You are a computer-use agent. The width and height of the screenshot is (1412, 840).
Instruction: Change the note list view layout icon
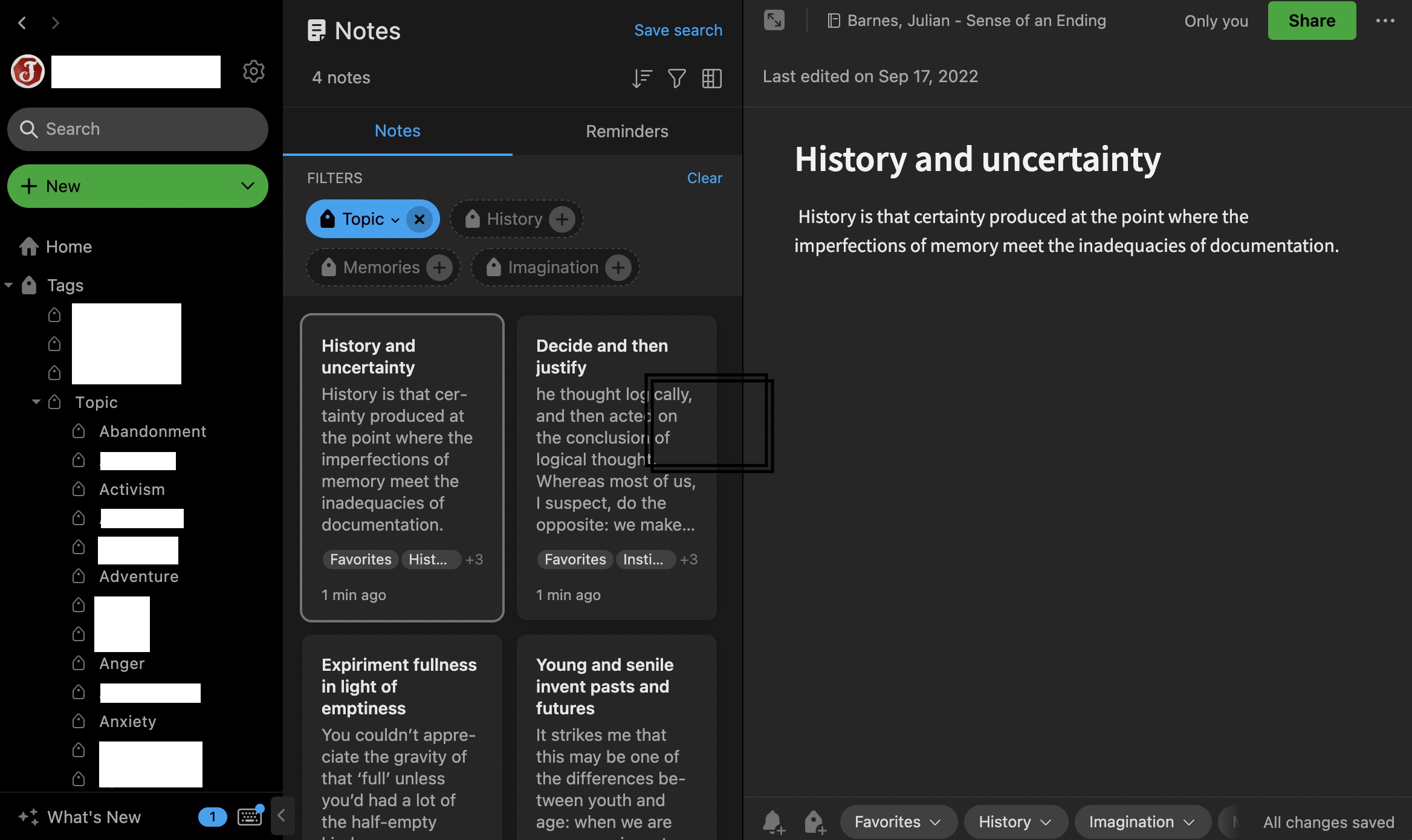pos(711,78)
